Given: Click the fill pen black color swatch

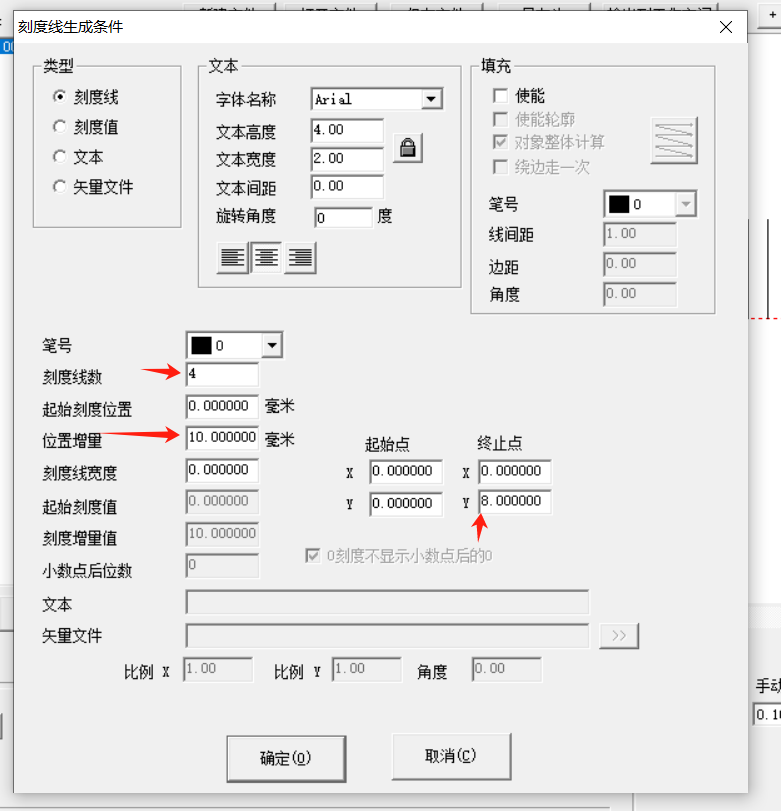Looking at the screenshot, I should (x=619, y=204).
